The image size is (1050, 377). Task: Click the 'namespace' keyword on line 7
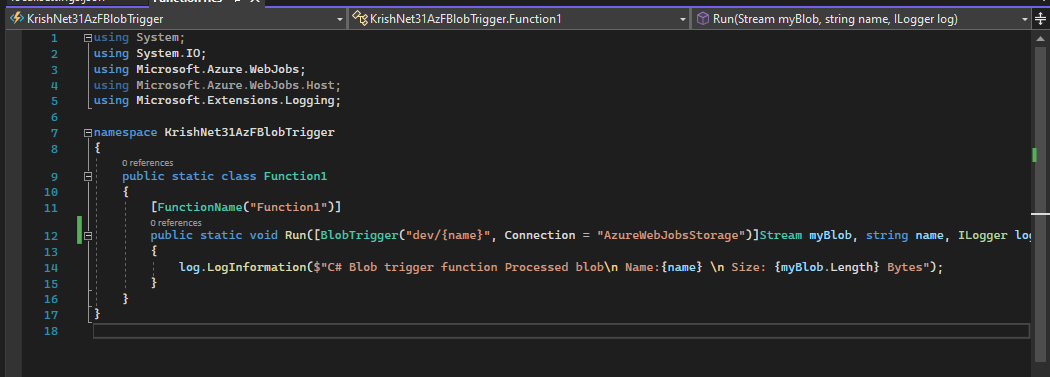point(125,133)
